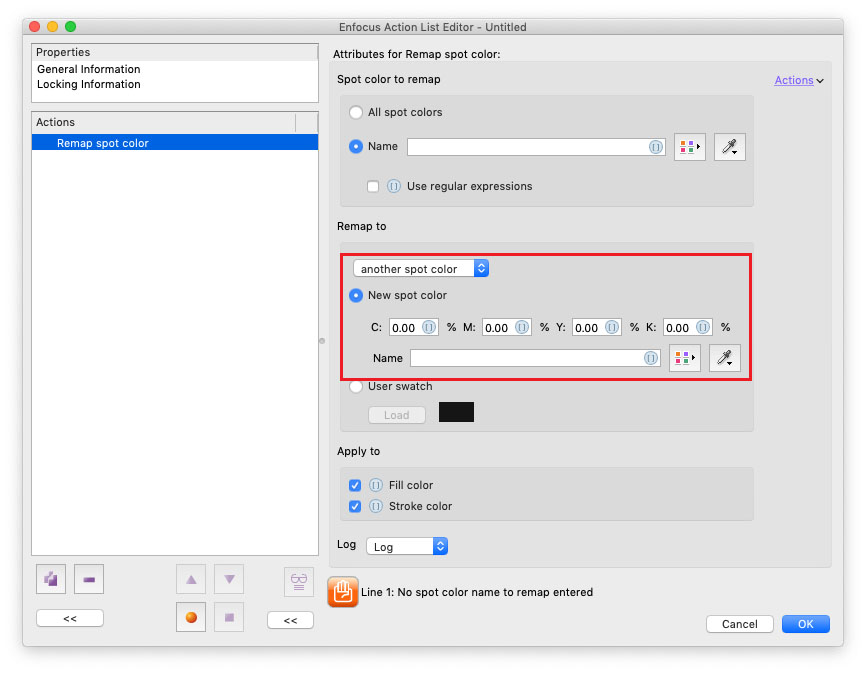
Task: Click the new spot color Name field
Action: tap(535, 358)
